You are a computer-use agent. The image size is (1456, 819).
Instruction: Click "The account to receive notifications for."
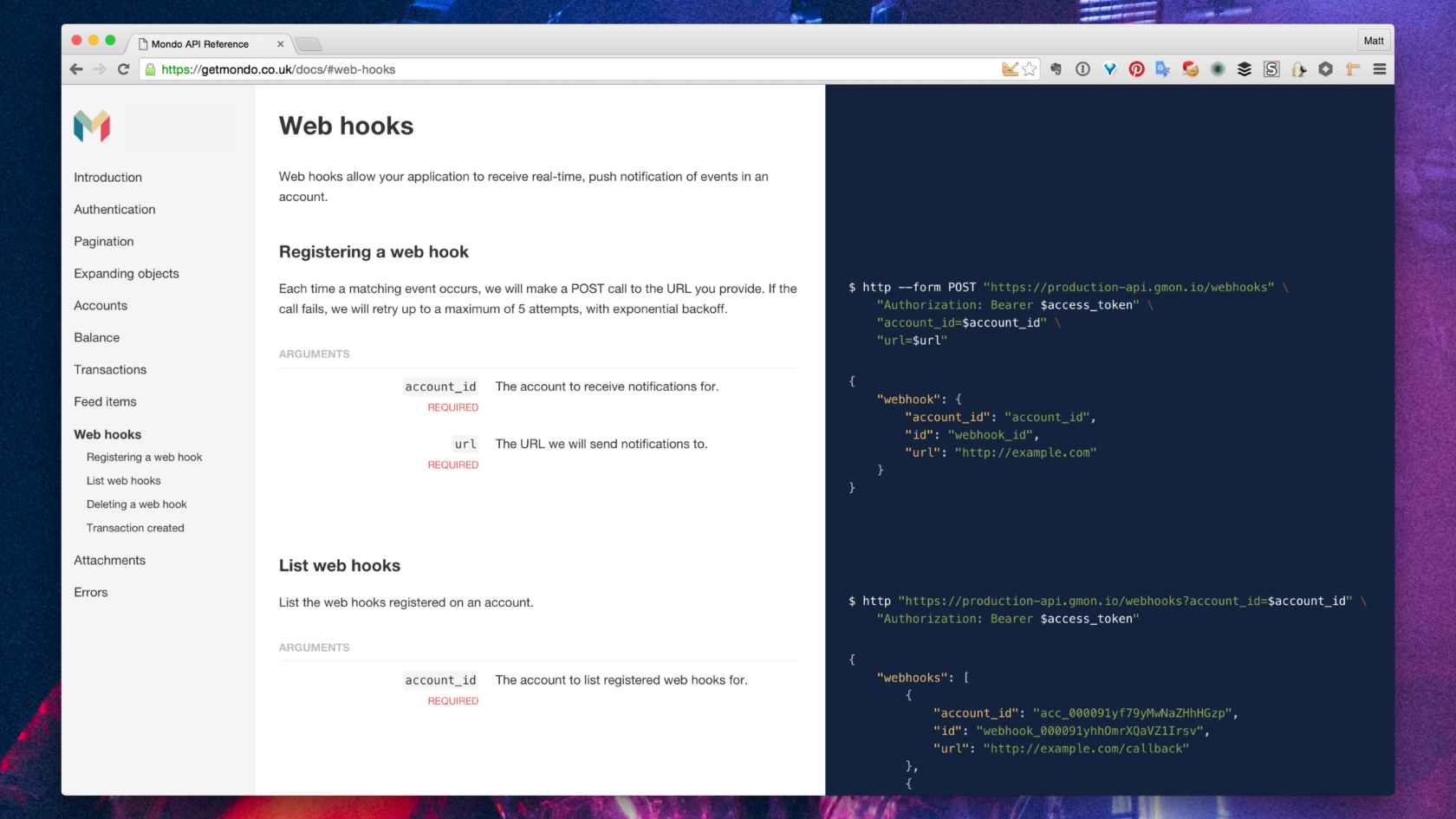[607, 387]
